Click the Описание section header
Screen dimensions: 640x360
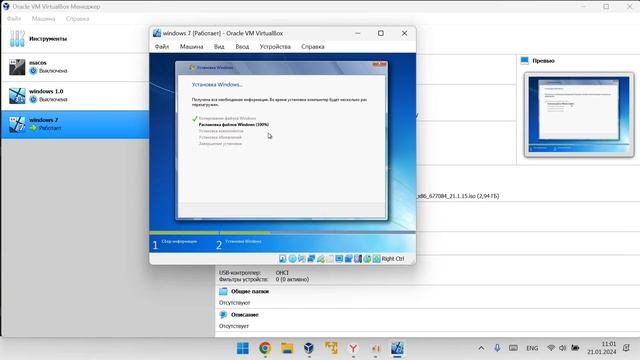pyautogui.click(x=245, y=315)
